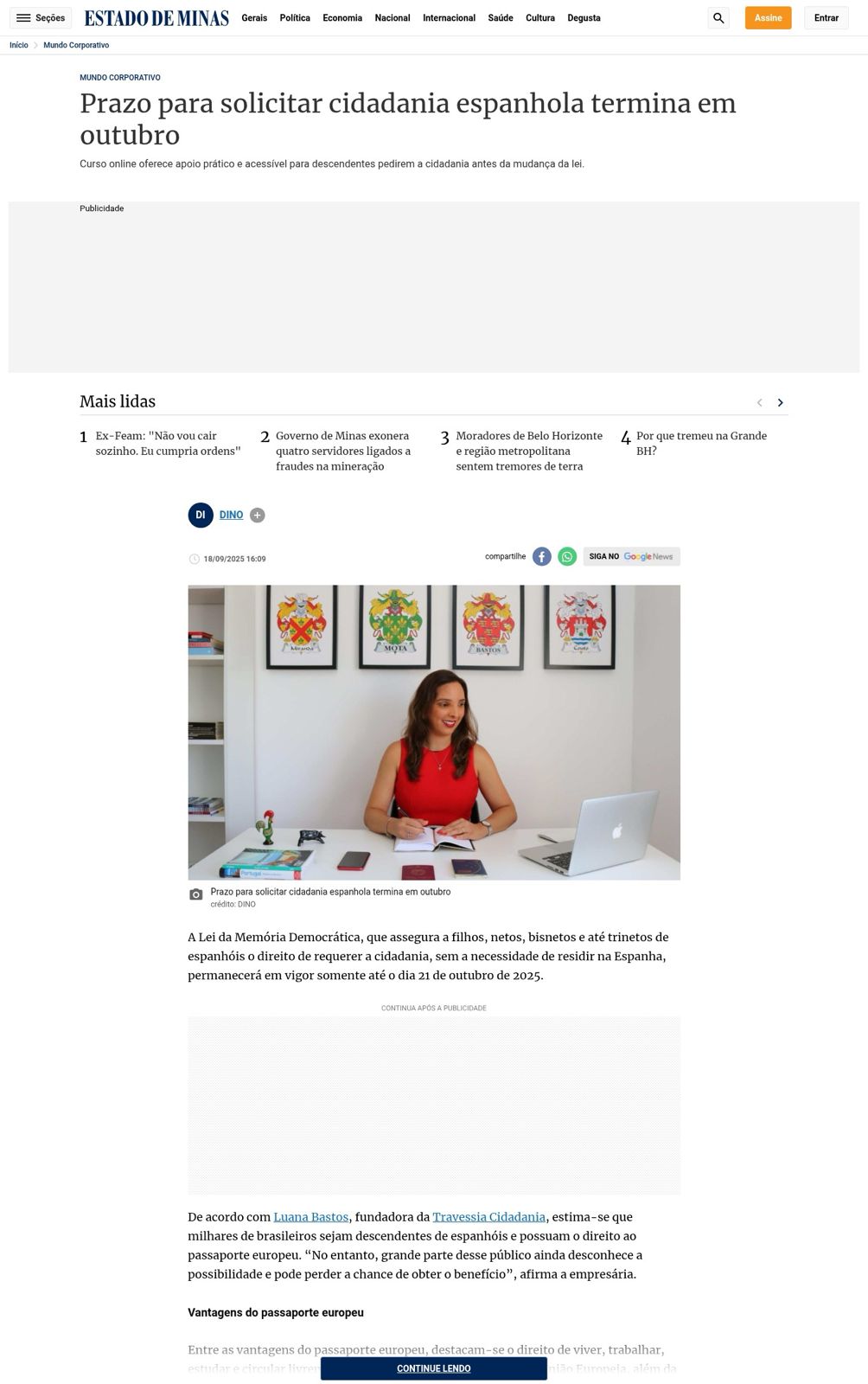868x1384 pixels.
Task: Open the Seções hamburger menu
Action: (41, 18)
